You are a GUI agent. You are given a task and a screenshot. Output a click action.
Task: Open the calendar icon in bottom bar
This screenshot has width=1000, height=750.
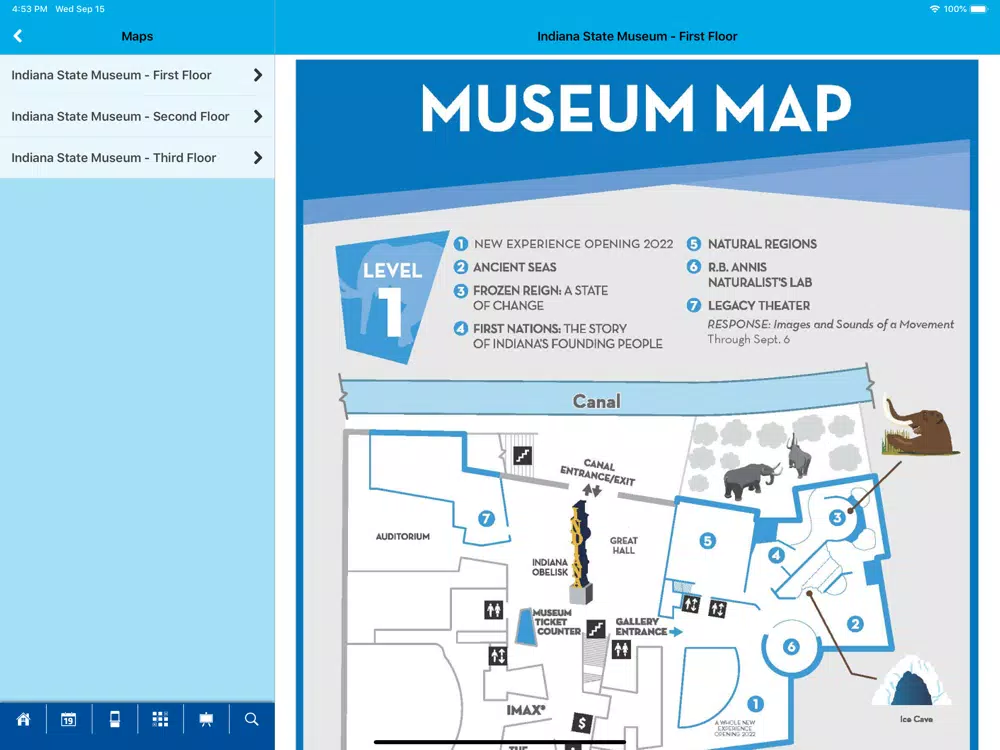tap(68, 719)
